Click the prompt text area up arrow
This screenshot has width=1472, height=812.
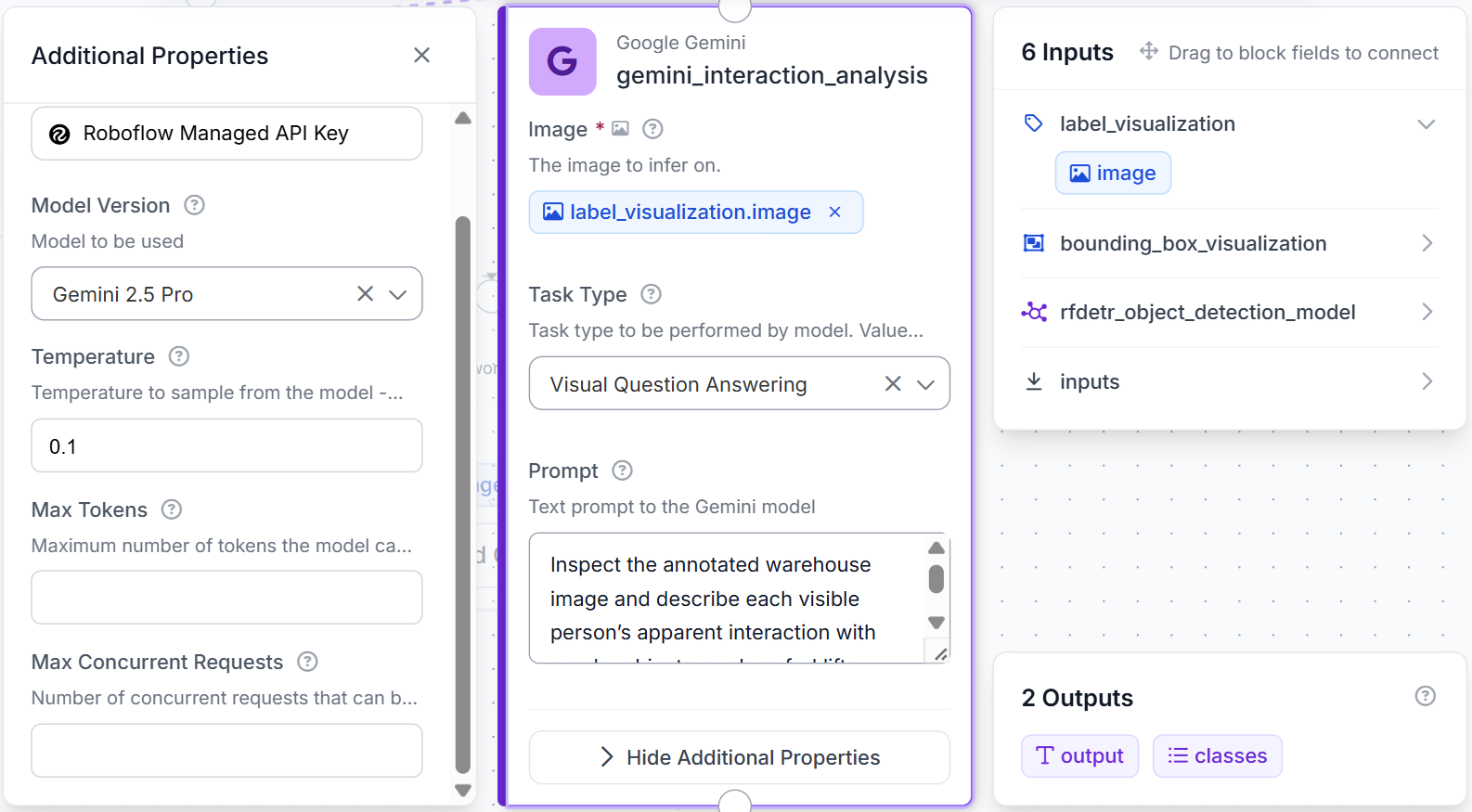click(936, 548)
